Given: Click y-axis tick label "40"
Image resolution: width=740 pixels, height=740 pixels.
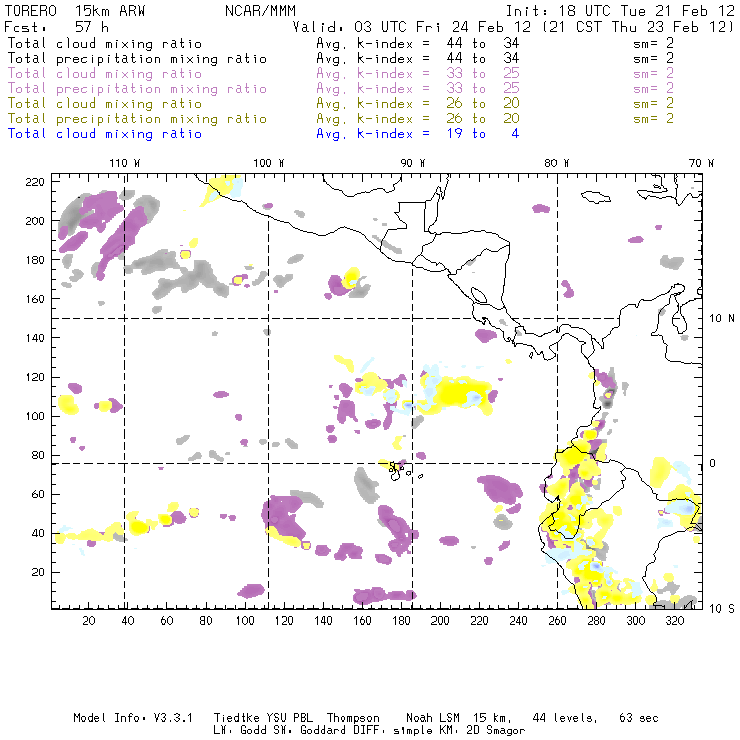Looking at the screenshot, I should tap(38, 533).
